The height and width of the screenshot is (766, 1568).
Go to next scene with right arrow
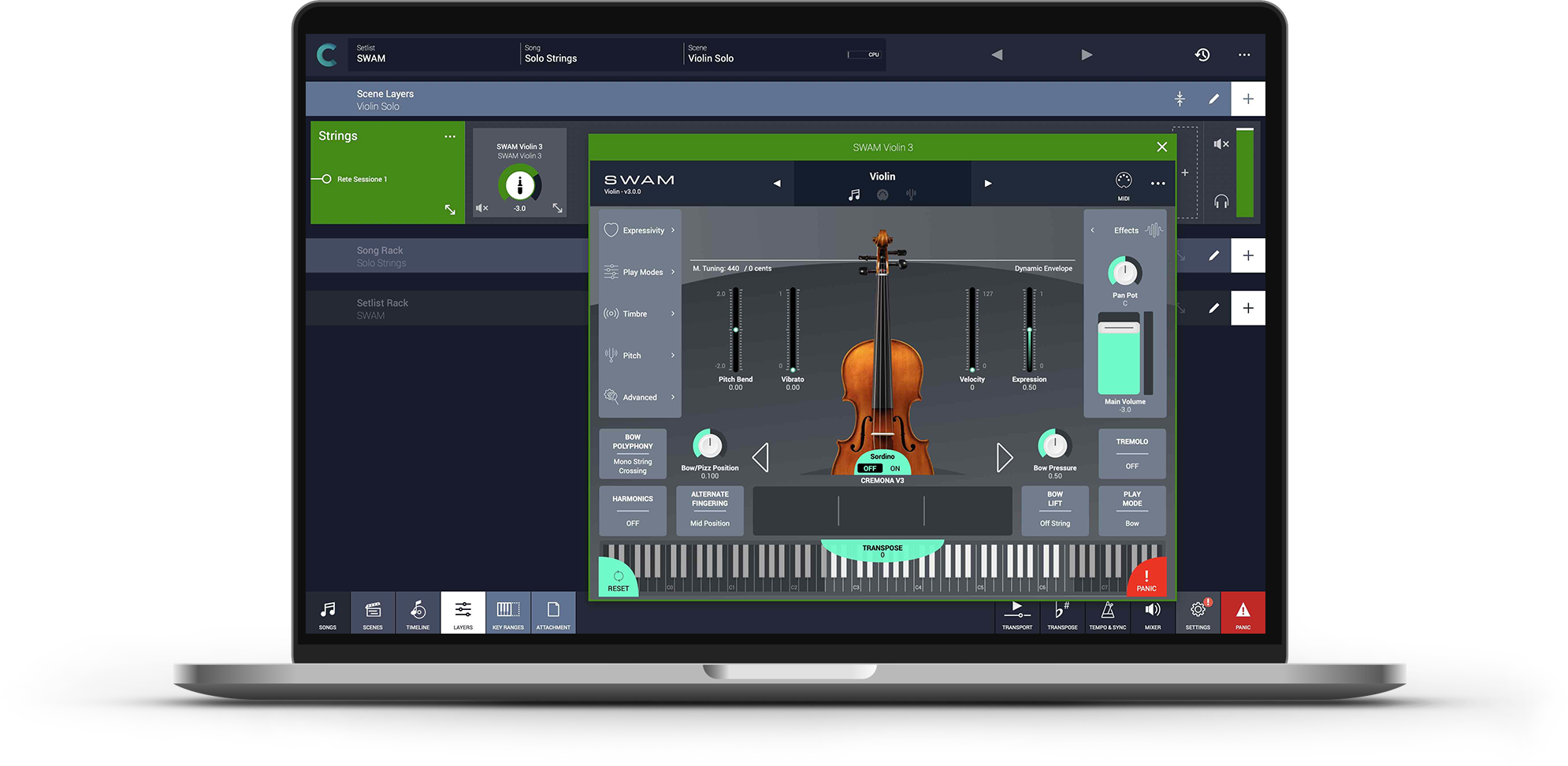coord(1087,54)
